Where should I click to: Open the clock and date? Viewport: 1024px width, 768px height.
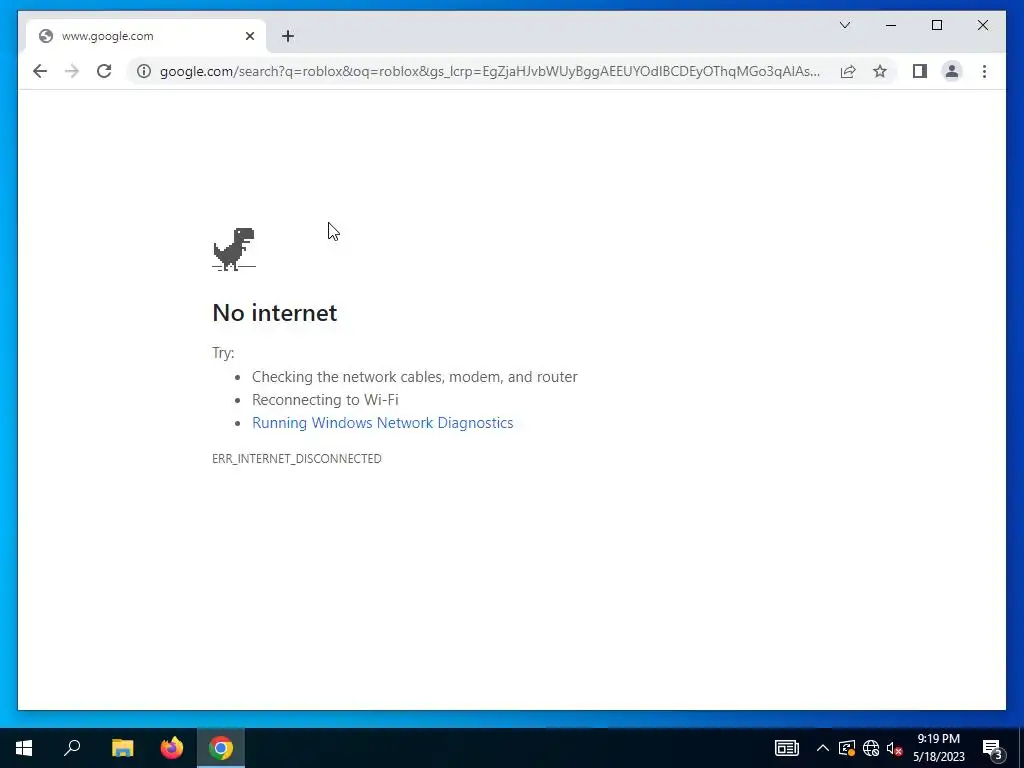pos(938,748)
